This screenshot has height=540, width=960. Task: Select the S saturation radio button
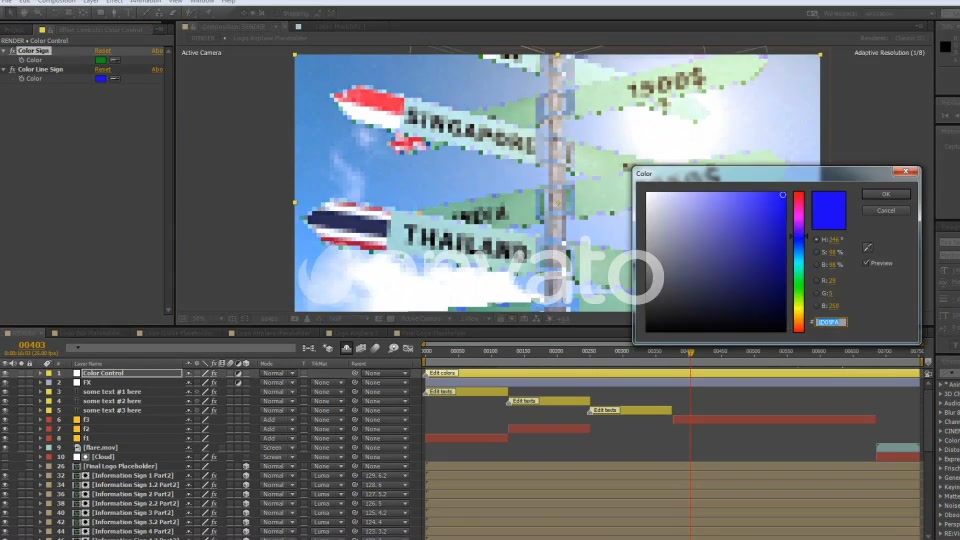(x=816, y=252)
